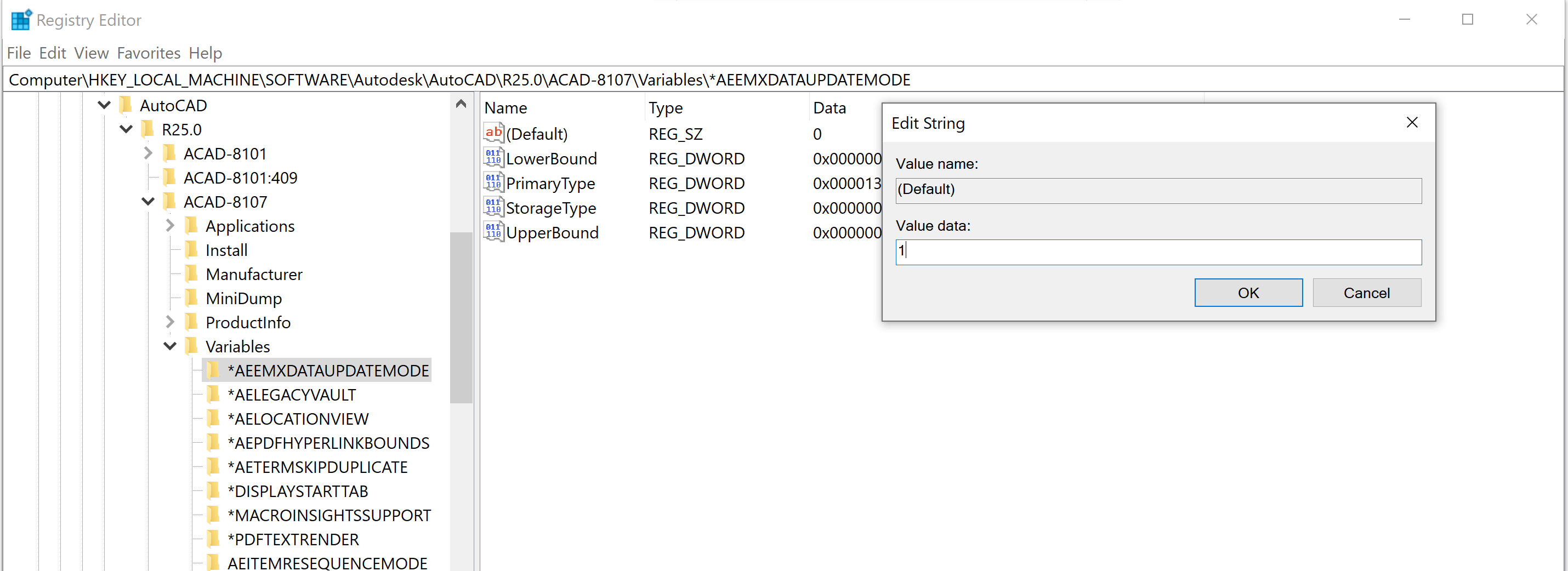Expand the ACAD-8101 tree node
The width and height of the screenshot is (1568, 571).
147,153
